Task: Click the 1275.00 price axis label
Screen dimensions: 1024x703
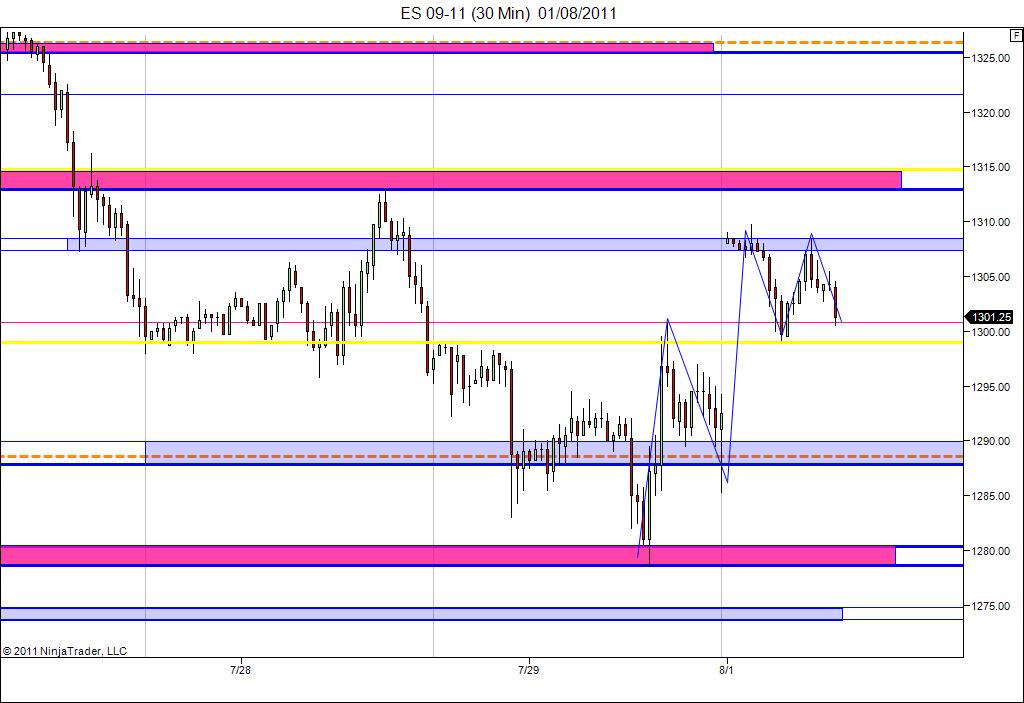Action: pyautogui.click(x=990, y=606)
